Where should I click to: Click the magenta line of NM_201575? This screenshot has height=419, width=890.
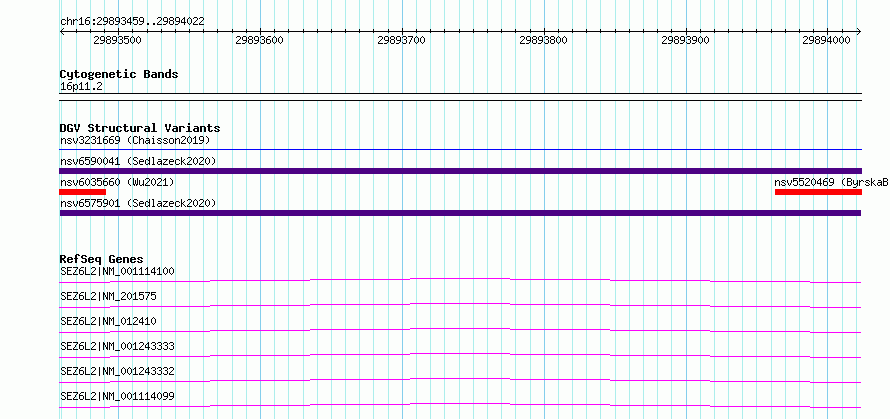click(460, 305)
